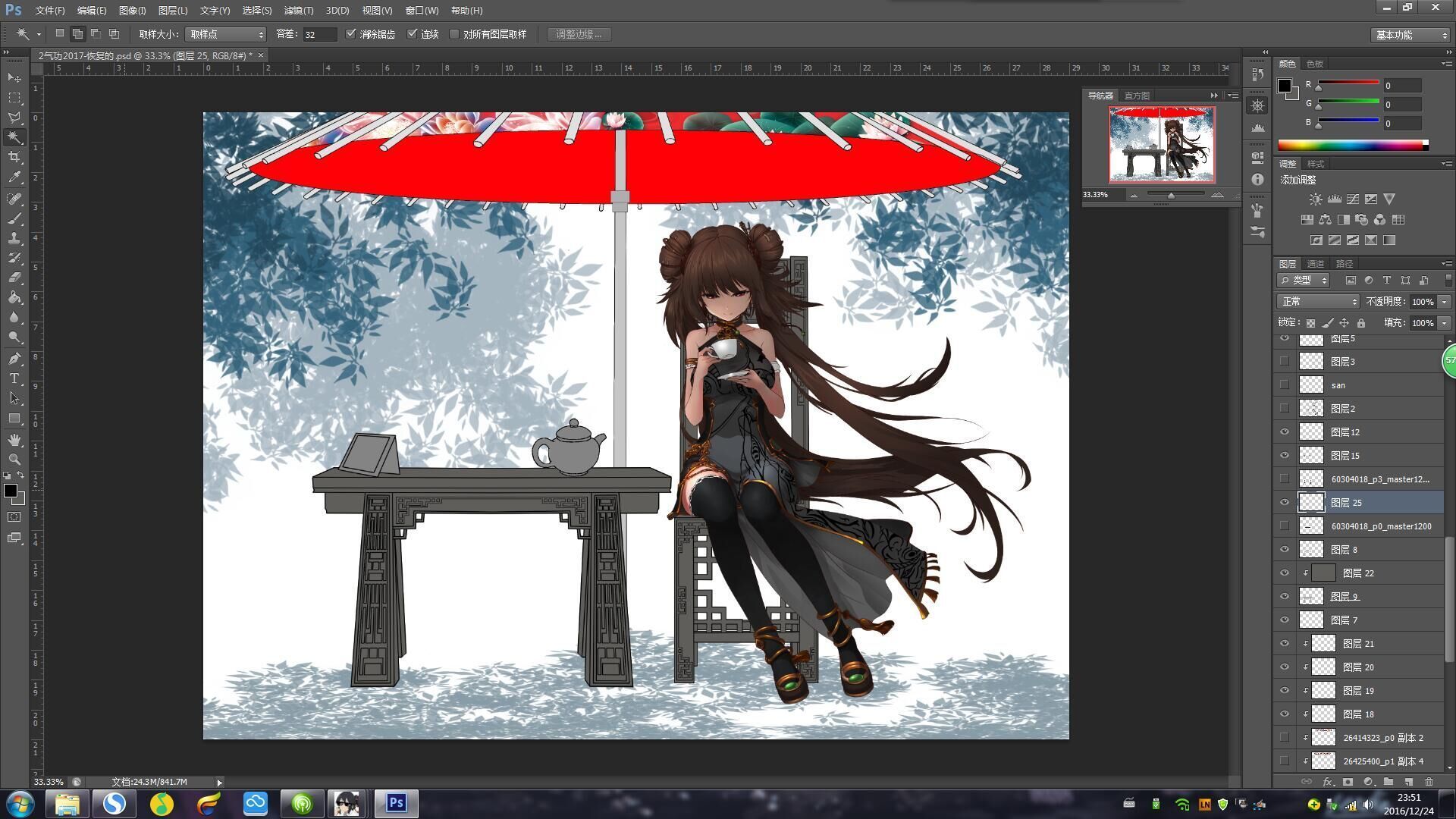Viewport: 1456px width, 819px height.
Task: Hide layer 图层 25 with eye icon
Action: pyautogui.click(x=1285, y=502)
